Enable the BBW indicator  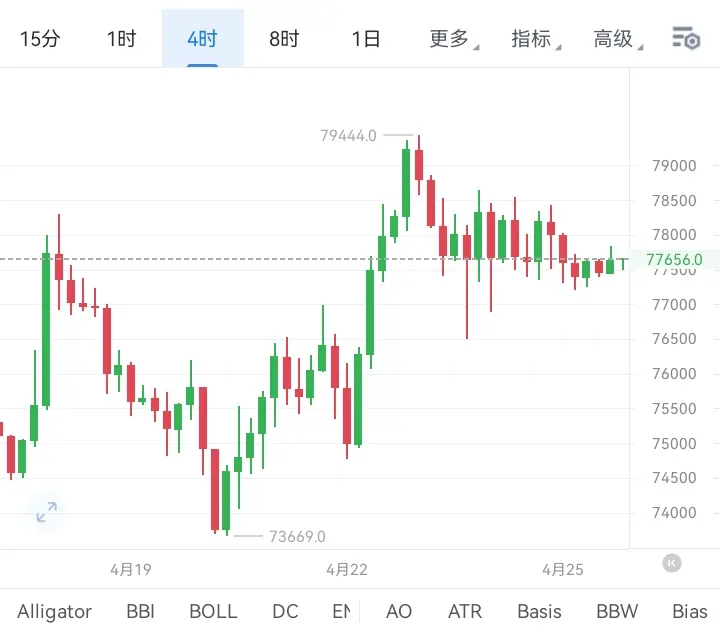pos(617,612)
